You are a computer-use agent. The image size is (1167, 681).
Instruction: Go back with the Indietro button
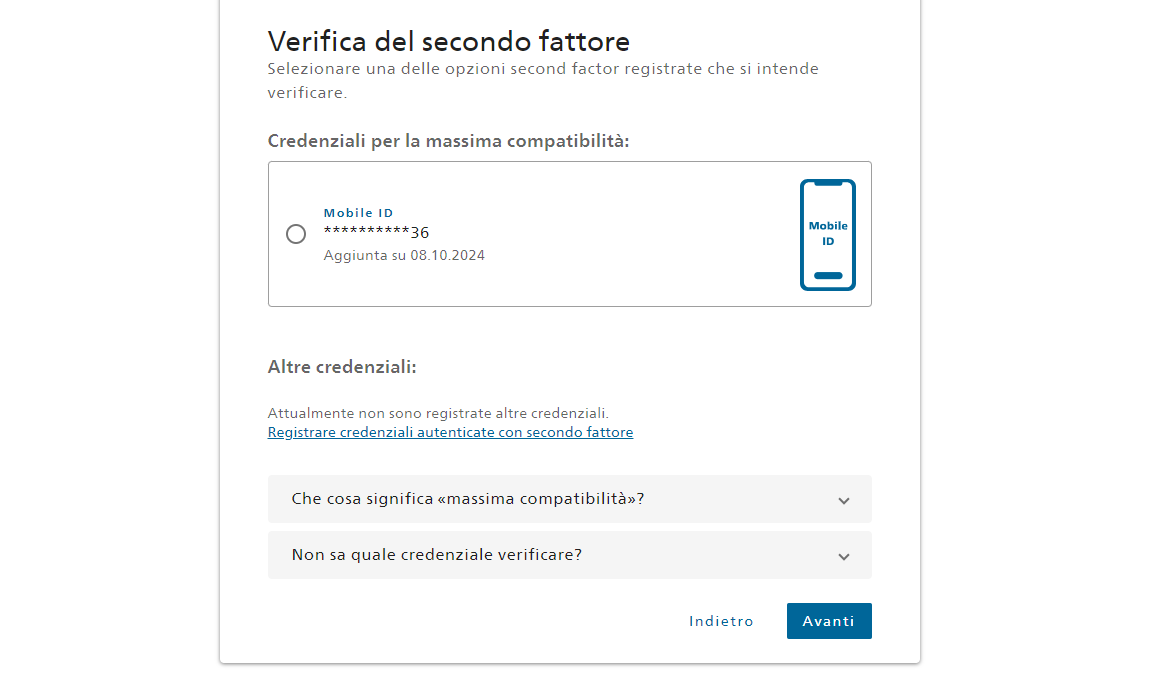pyautogui.click(x=721, y=621)
